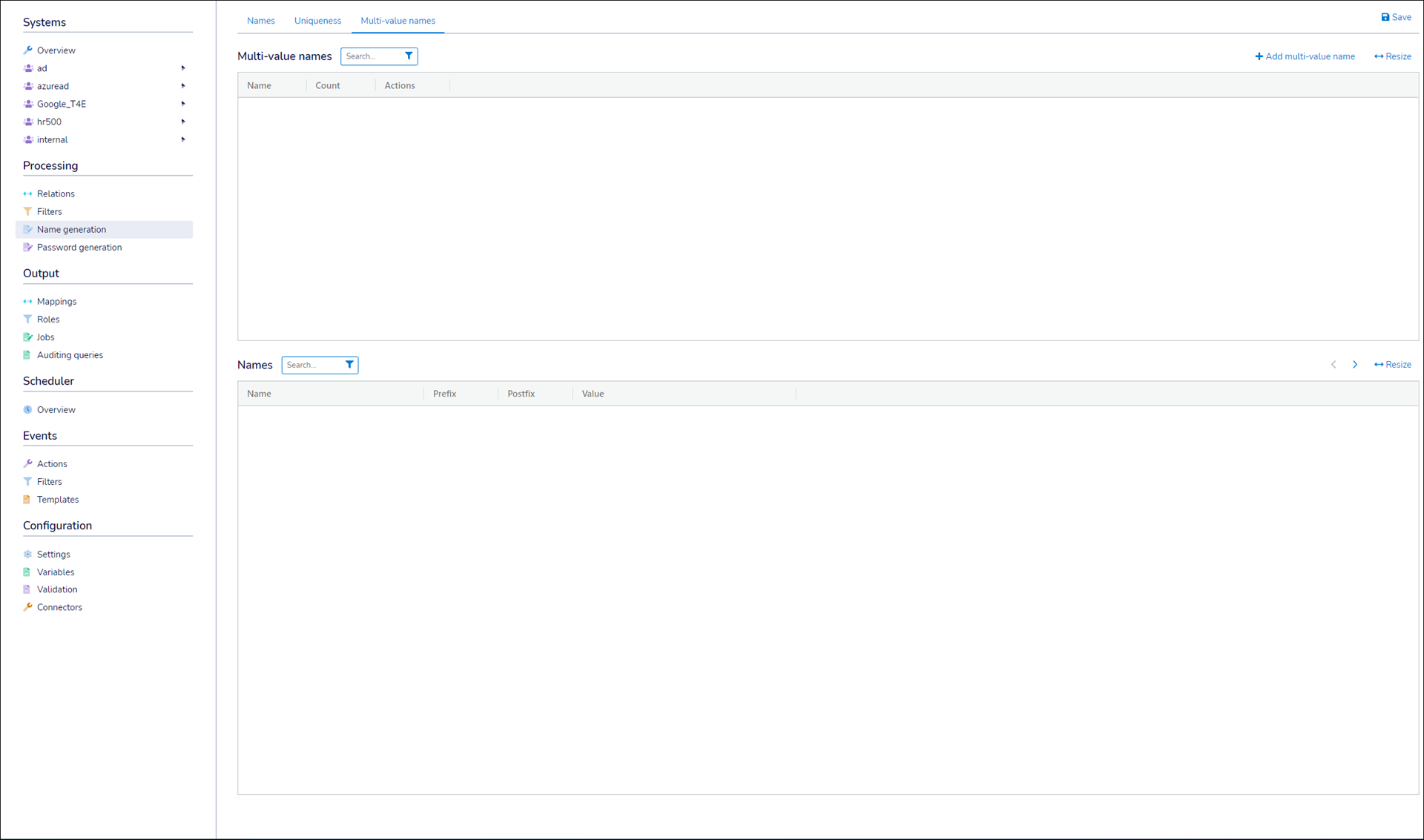Expand the hr500 system arrow

click(x=183, y=122)
